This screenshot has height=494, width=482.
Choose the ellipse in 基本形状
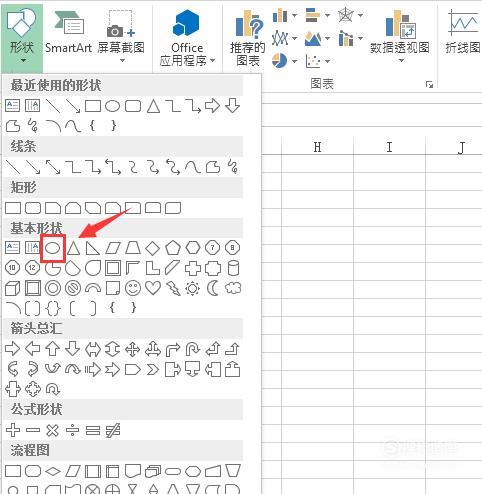53,248
